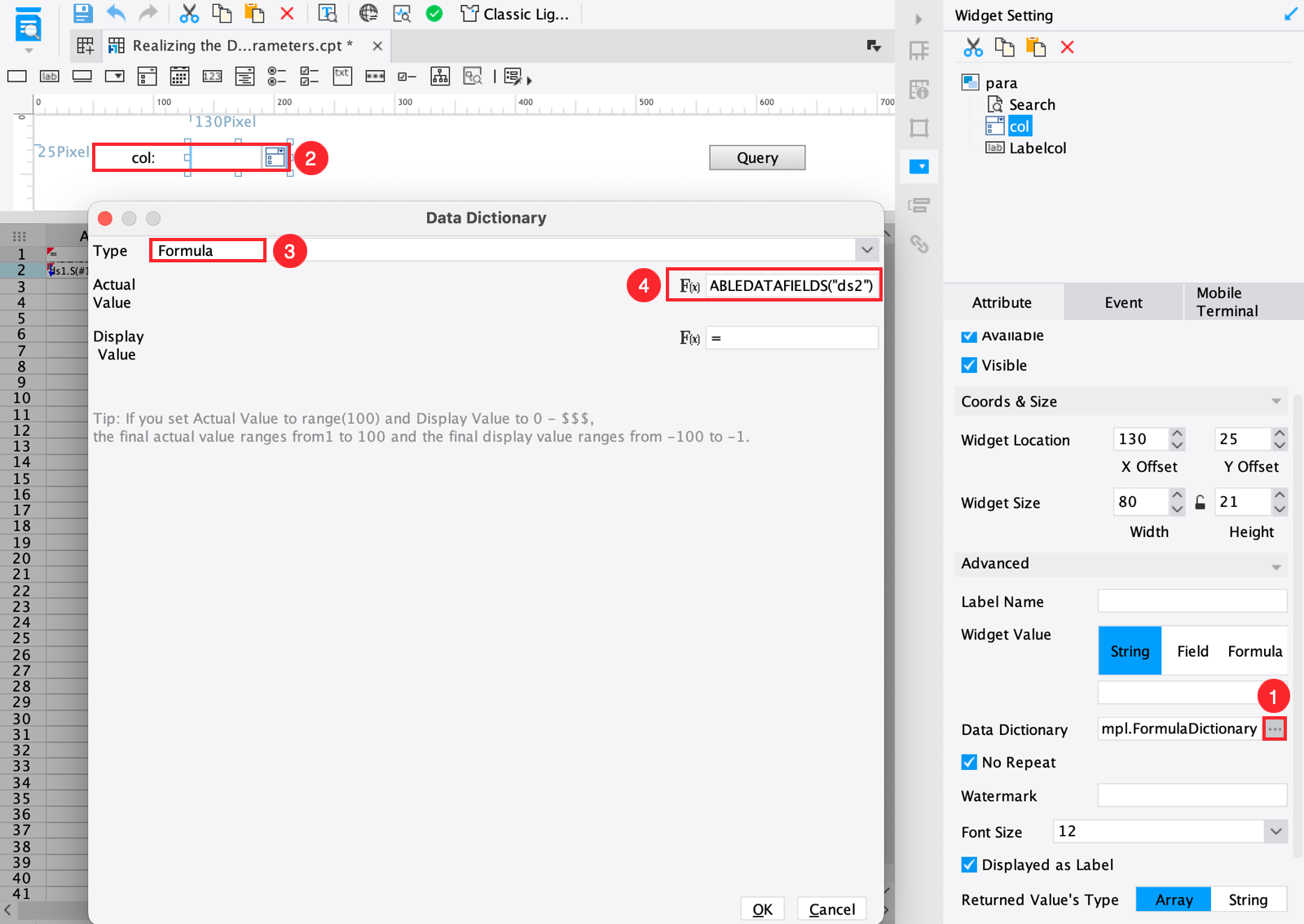
Task: Increase the widget X Offset value
Action: (x=1177, y=433)
